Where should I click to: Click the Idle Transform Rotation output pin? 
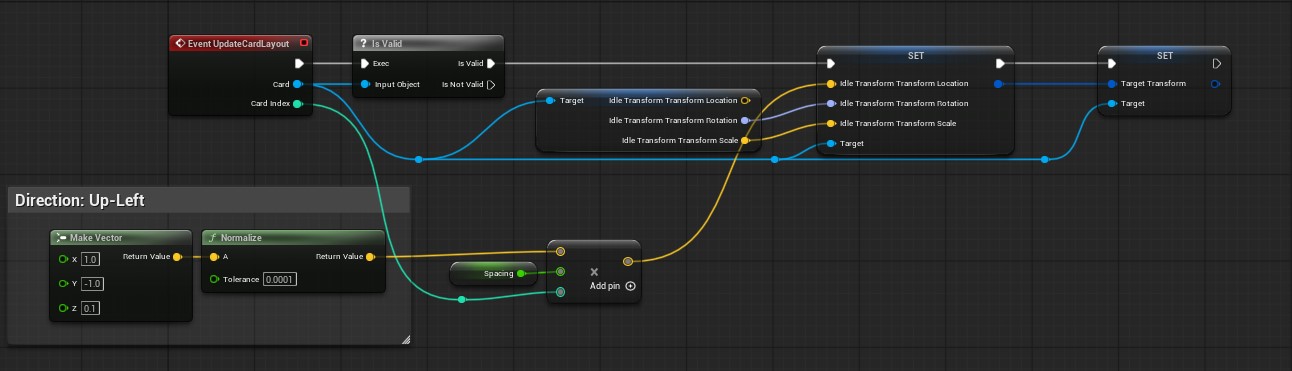745,121
